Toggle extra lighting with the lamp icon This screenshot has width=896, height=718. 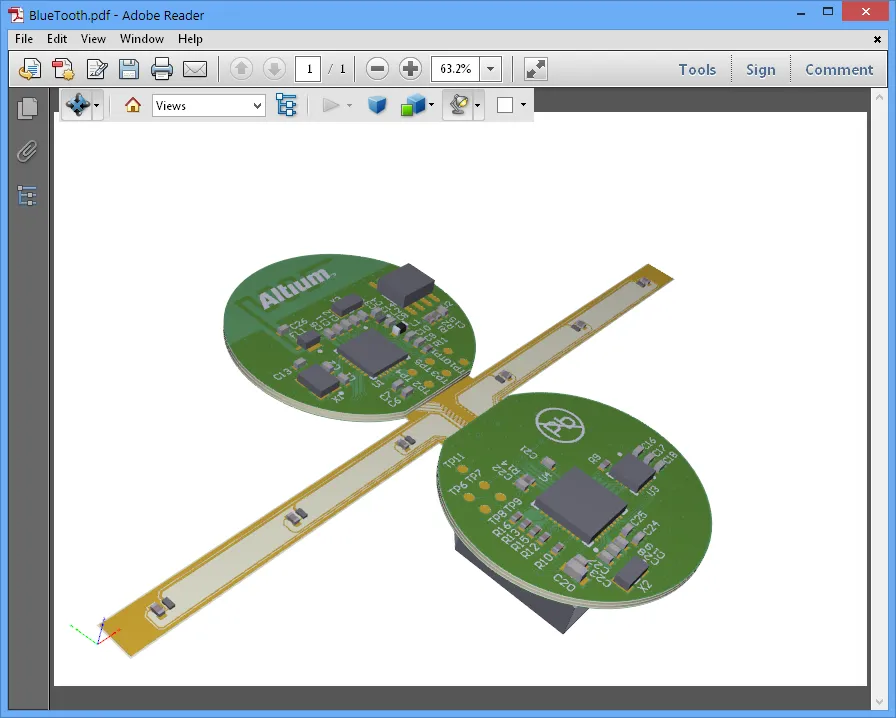[459, 105]
